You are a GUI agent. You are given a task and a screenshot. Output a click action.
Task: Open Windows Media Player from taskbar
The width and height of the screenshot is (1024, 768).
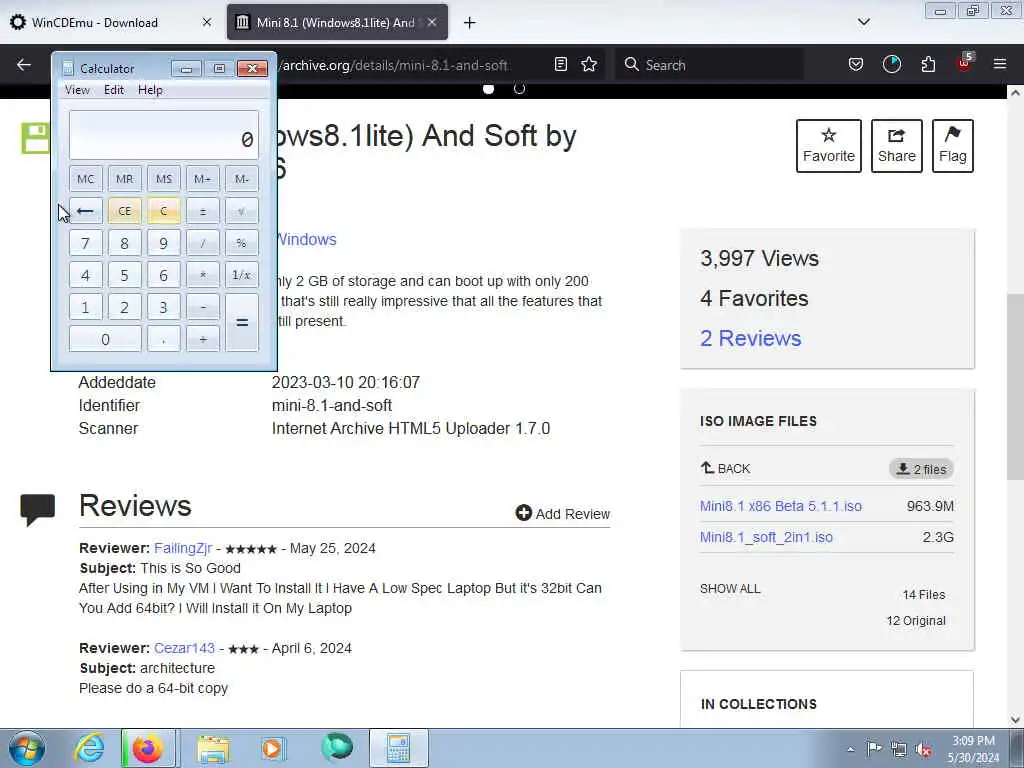(272, 748)
